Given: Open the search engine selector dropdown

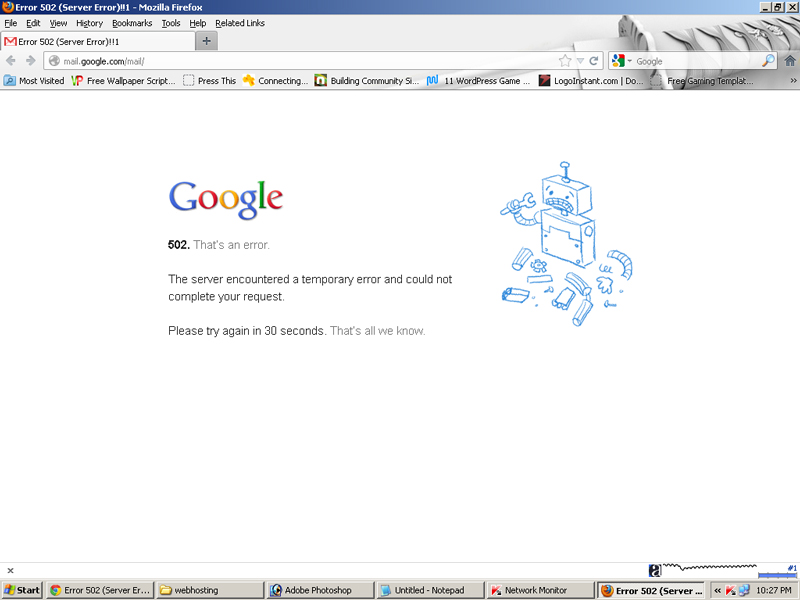Looking at the screenshot, I should (622, 61).
